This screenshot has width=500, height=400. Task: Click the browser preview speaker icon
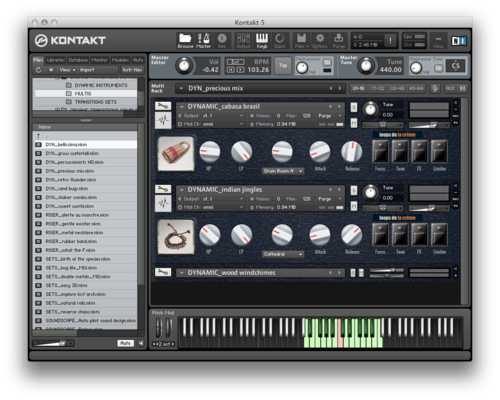[x=141, y=343]
